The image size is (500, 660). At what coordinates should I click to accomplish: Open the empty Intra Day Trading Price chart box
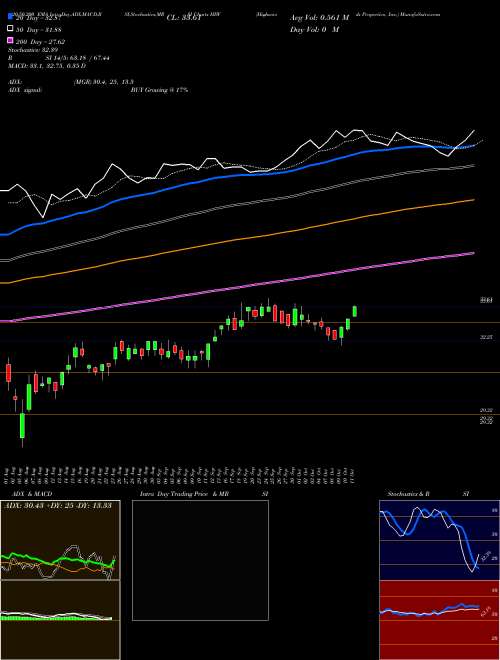pos(200,560)
